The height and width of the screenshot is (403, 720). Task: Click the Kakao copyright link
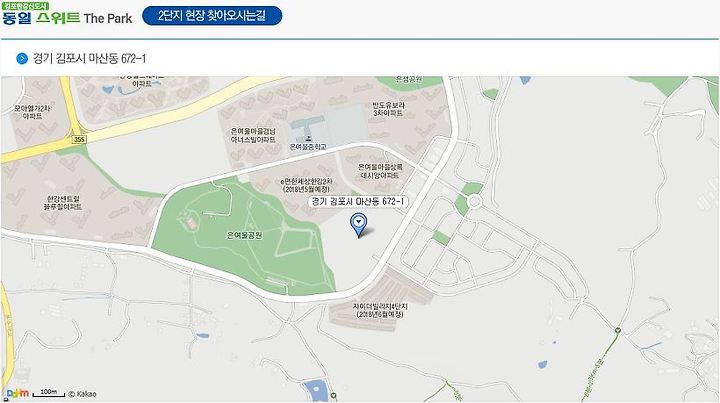click(x=82, y=394)
